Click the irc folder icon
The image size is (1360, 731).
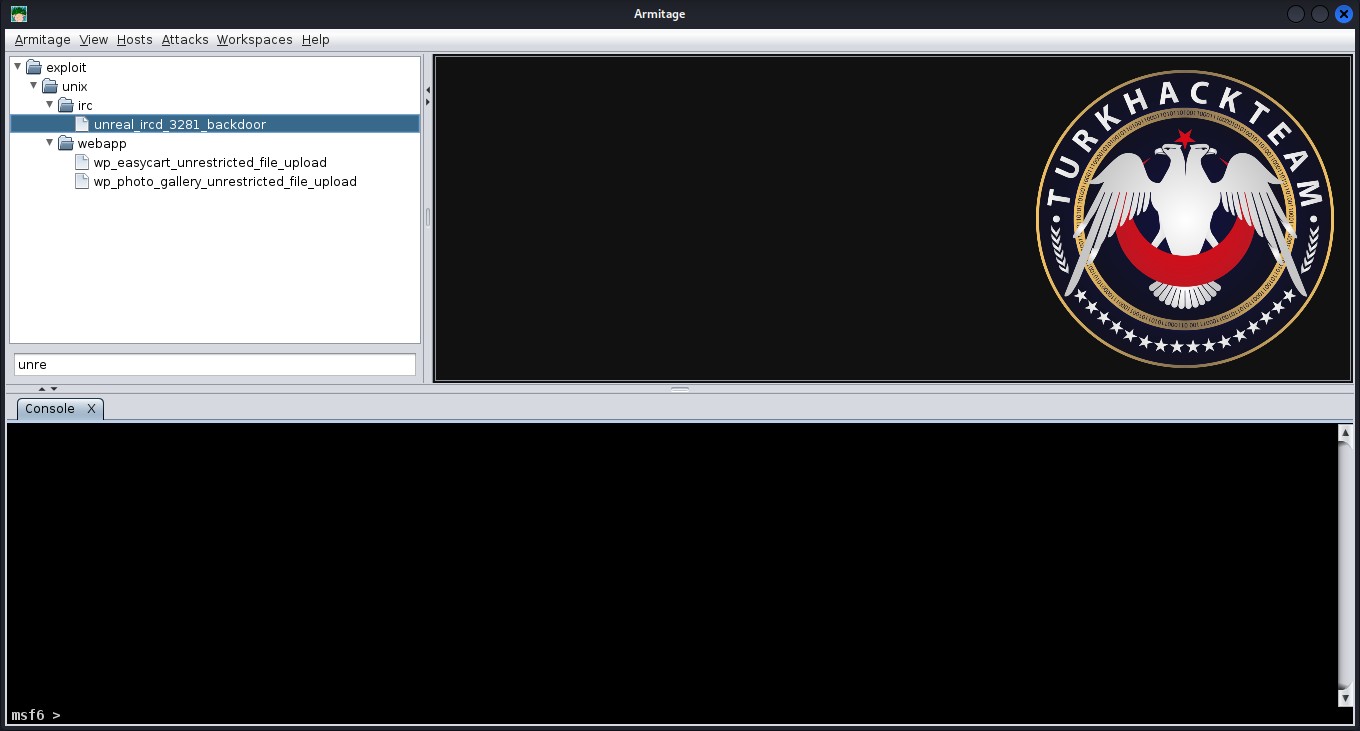pyautogui.click(x=66, y=105)
